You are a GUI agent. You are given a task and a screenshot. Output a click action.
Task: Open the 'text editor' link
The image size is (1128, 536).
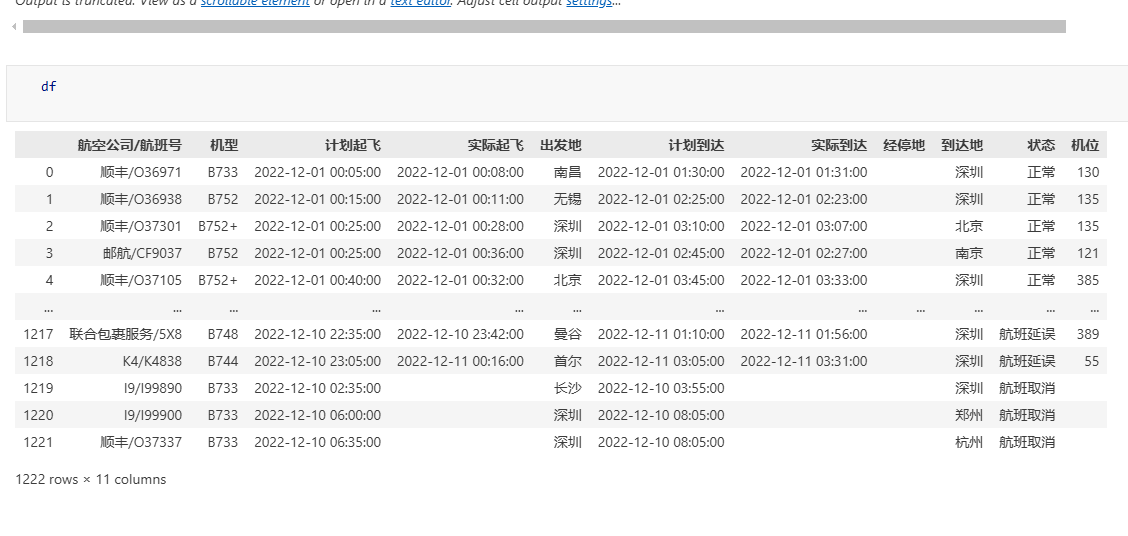tap(419, 3)
